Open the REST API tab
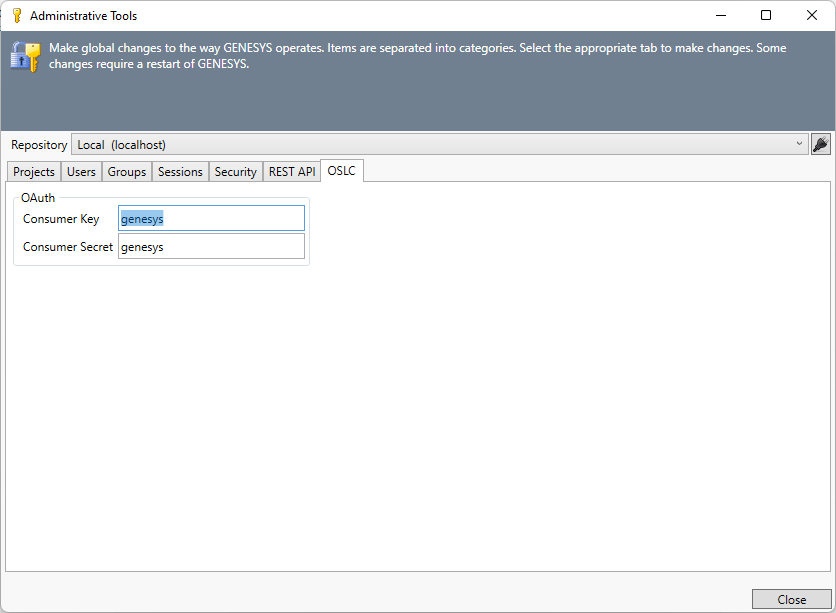The height and width of the screenshot is (613, 836). 291,171
